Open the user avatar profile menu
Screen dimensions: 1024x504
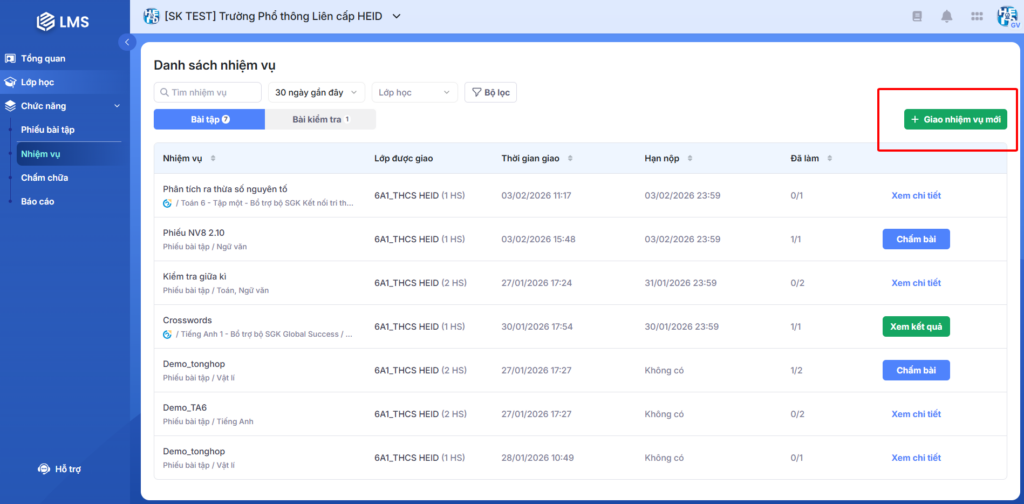point(1007,16)
